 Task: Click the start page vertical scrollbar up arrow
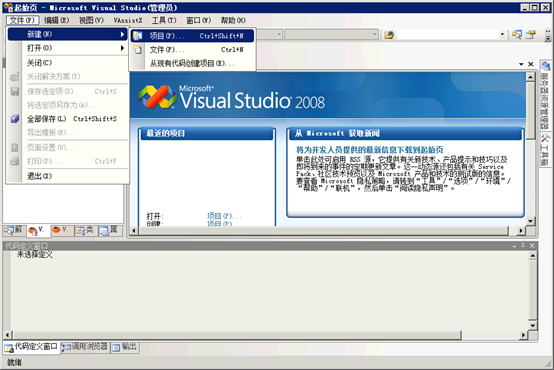(530, 76)
